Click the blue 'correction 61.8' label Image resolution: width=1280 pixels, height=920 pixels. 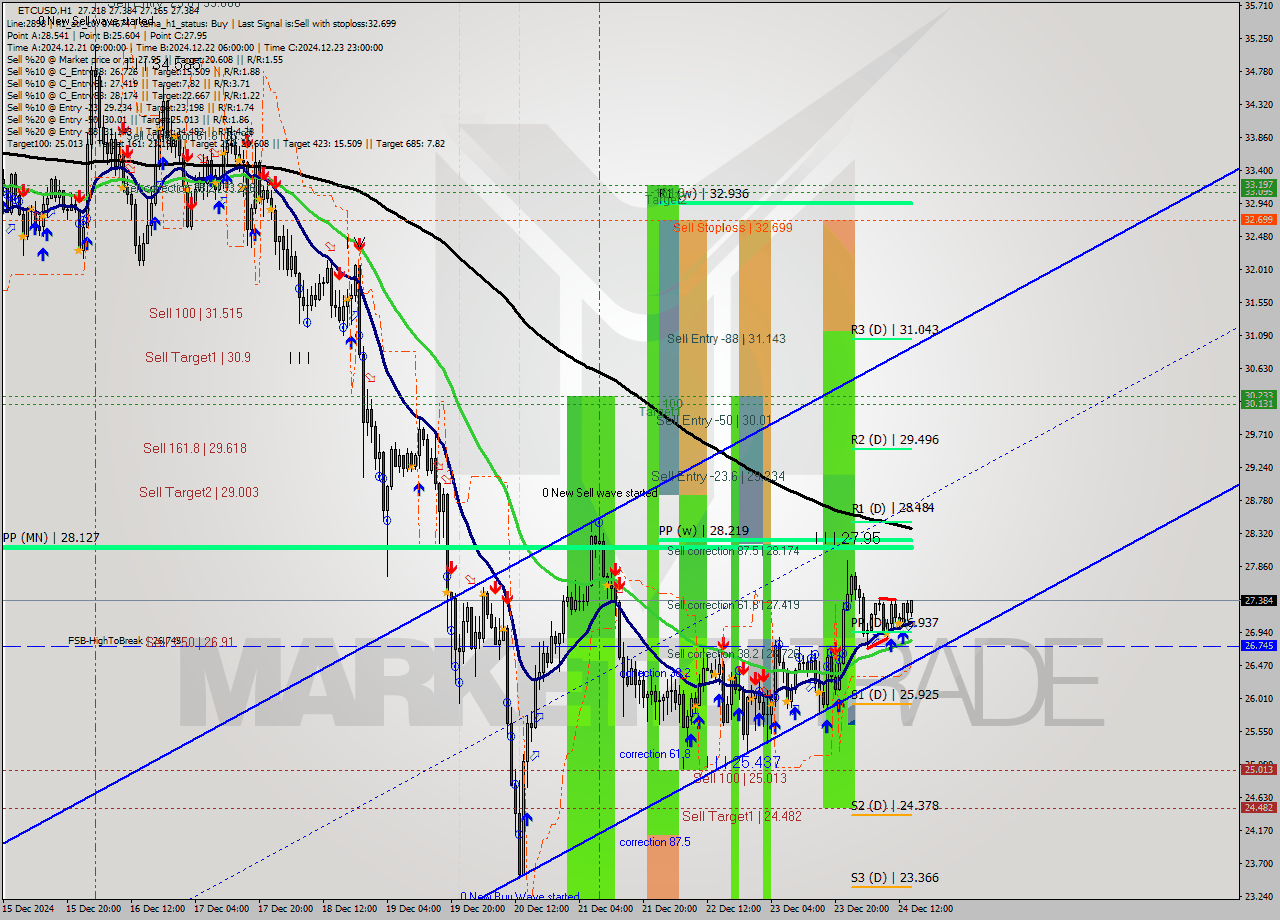click(654, 754)
